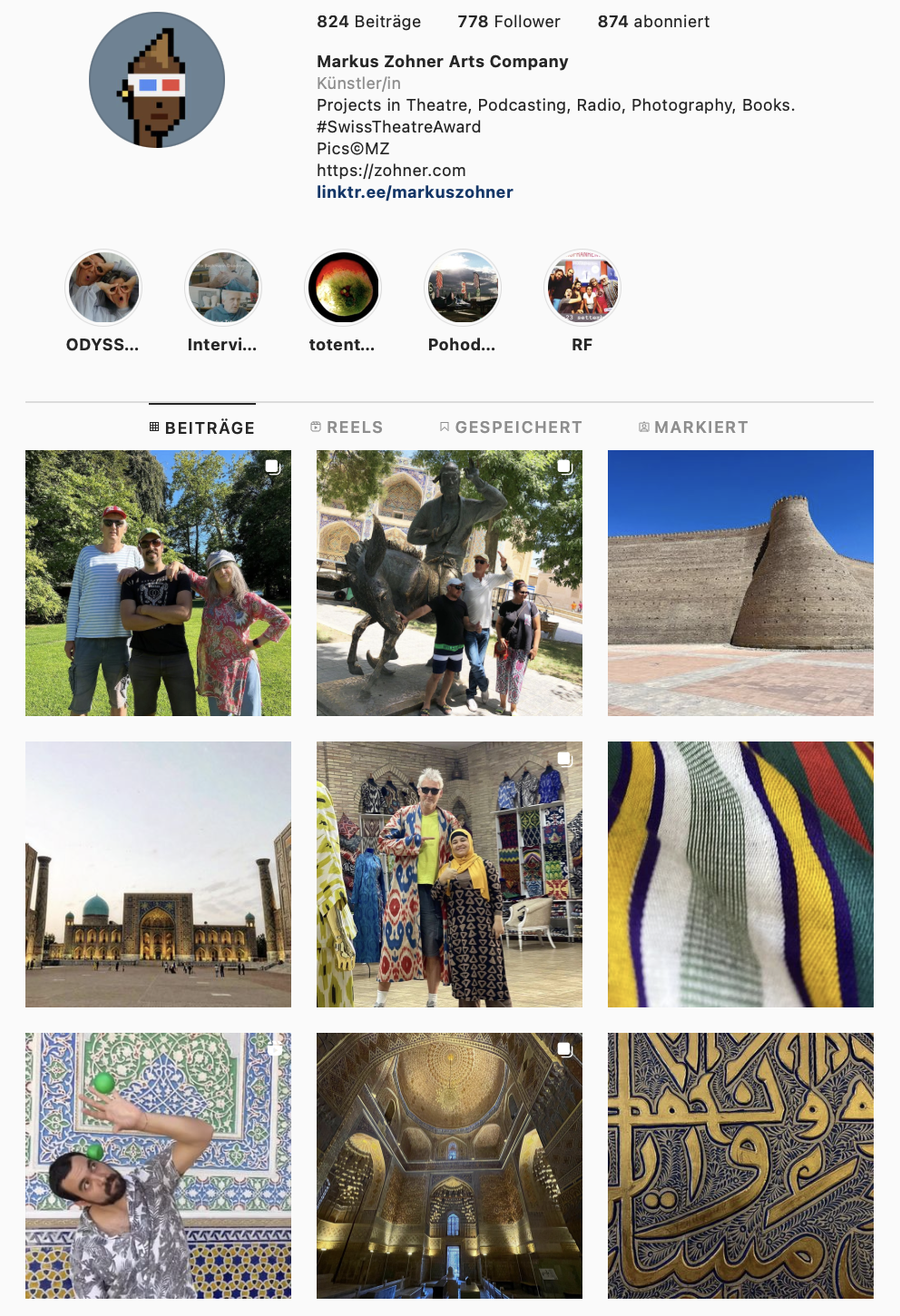Open the totent... story highlight
This screenshot has height=1316, width=900.
[x=343, y=288]
